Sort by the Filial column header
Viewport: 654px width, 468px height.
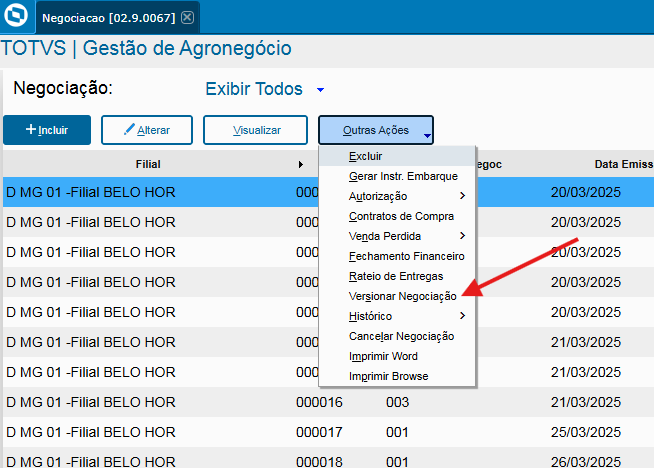[148, 164]
